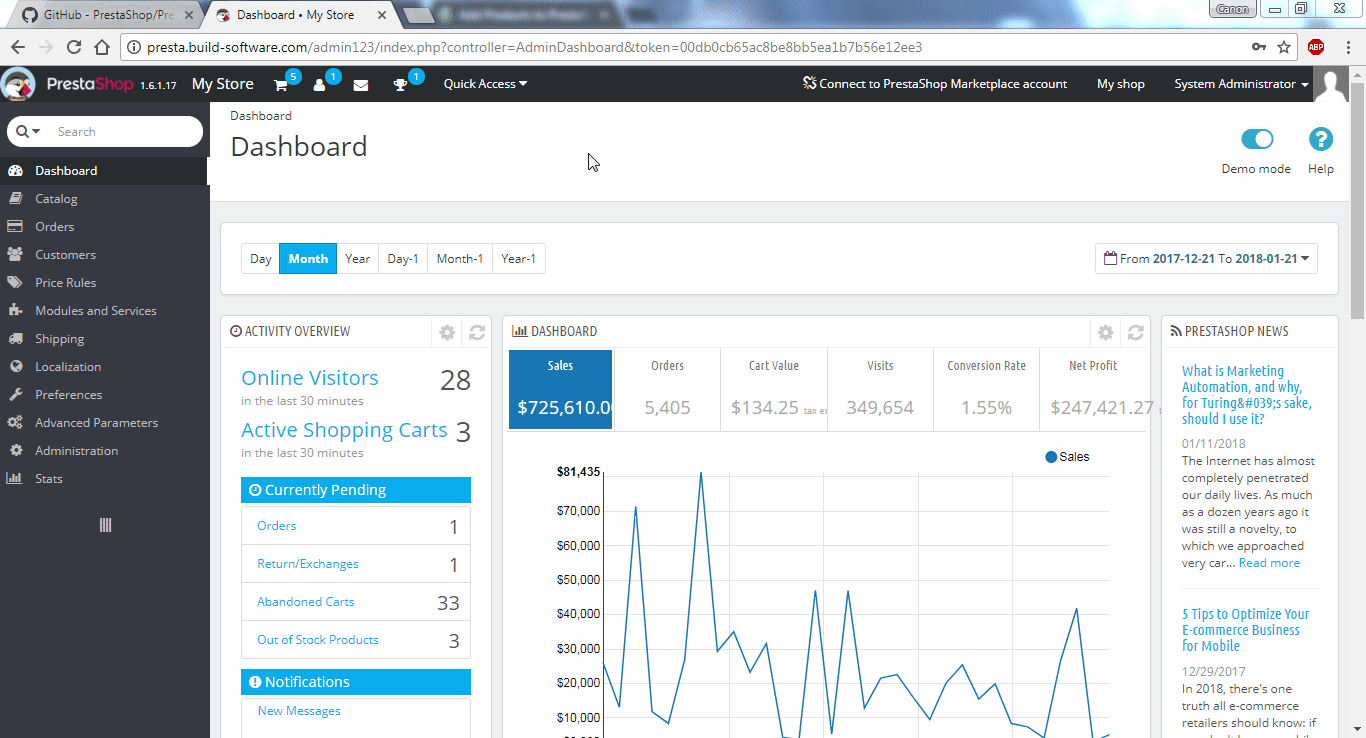Screen dimensions: 1366x738
Task: Select Dashboard in sidebar
Action: coord(104,171)
